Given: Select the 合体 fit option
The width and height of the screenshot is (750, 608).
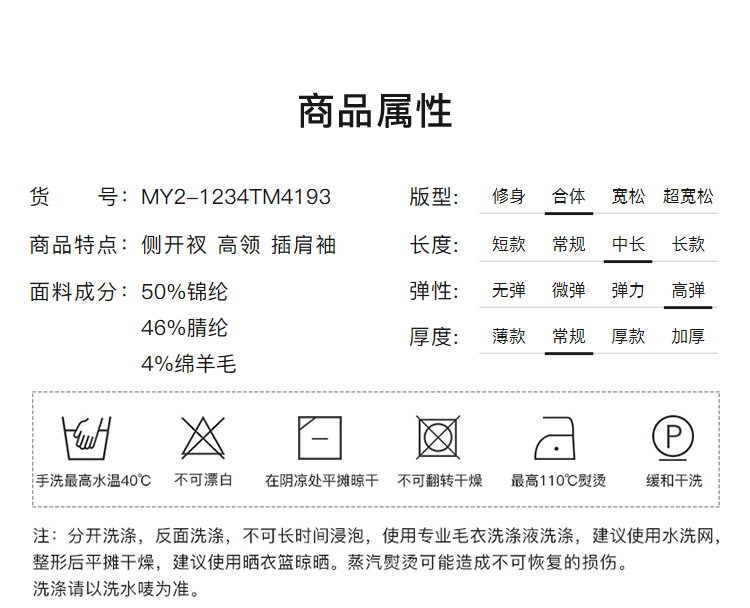Looking at the screenshot, I should point(568,197).
